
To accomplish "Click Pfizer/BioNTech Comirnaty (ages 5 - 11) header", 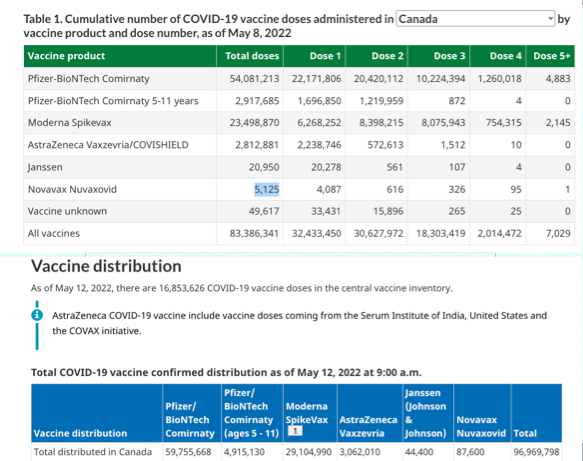I will point(252,413).
